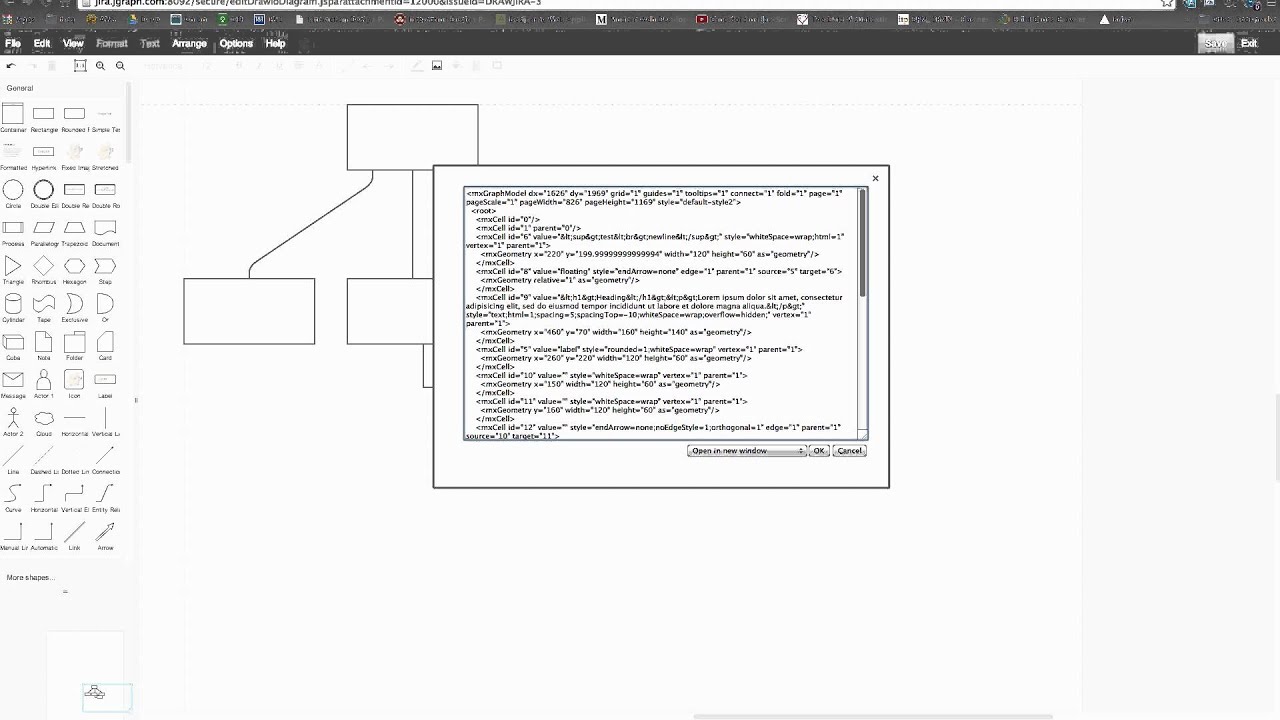This screenshot has height=720, width=1280.
Task: Click inside the XML source text area
Action: coord(661,313)
